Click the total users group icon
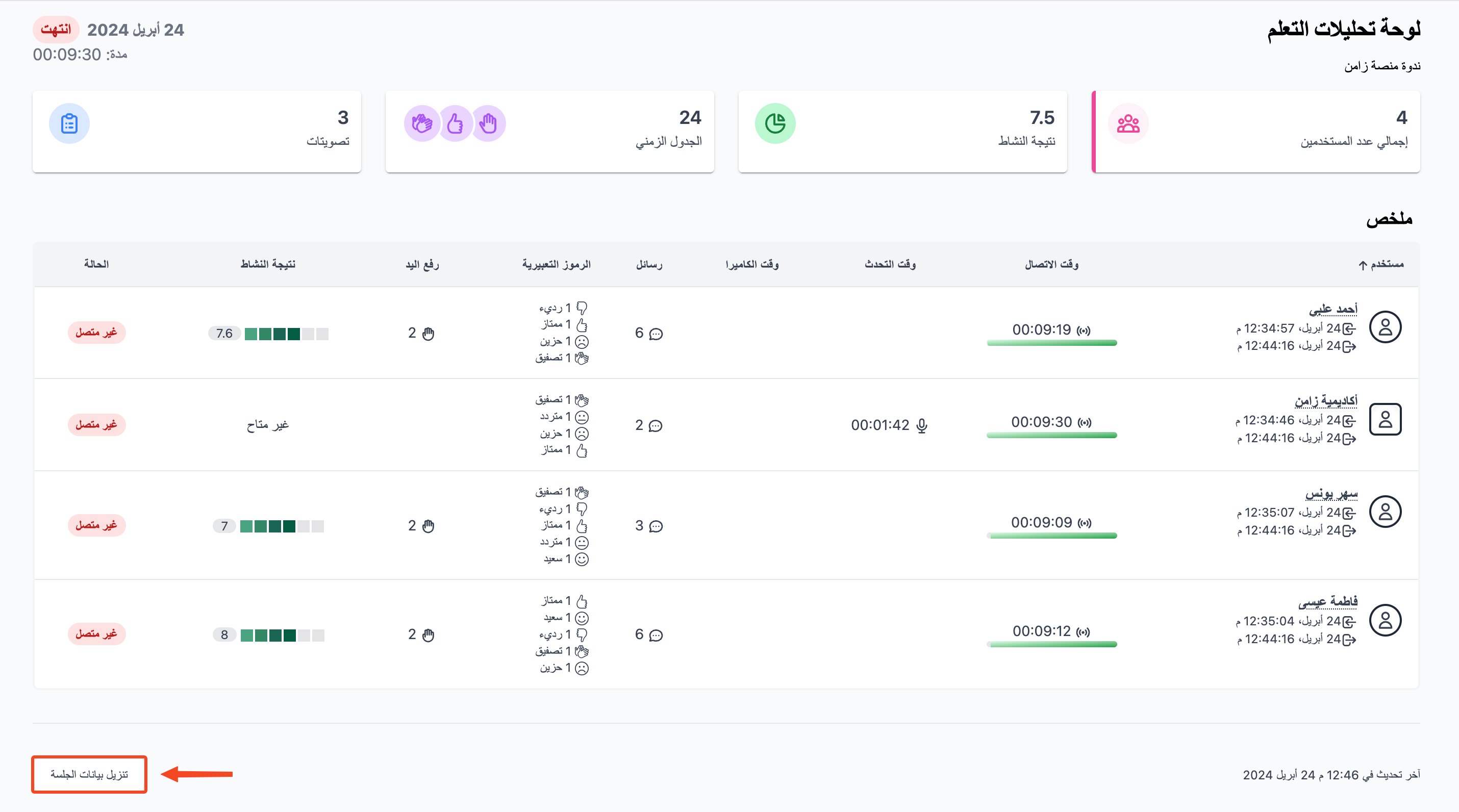Viewport: 1459px width, 812px height. 1128,123
